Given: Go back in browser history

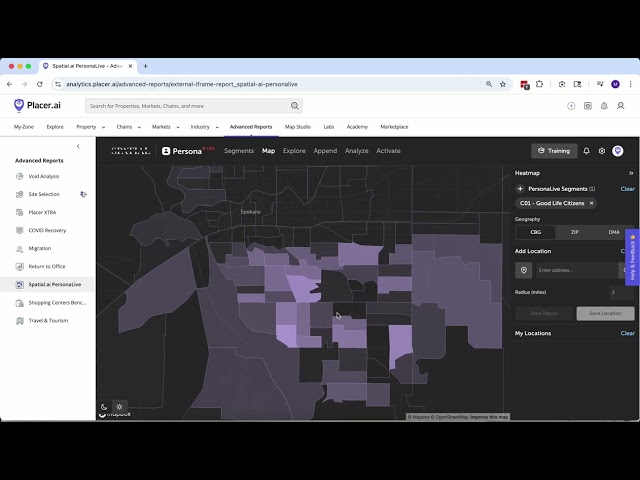Looking at the screenshot, I should 9,84.
